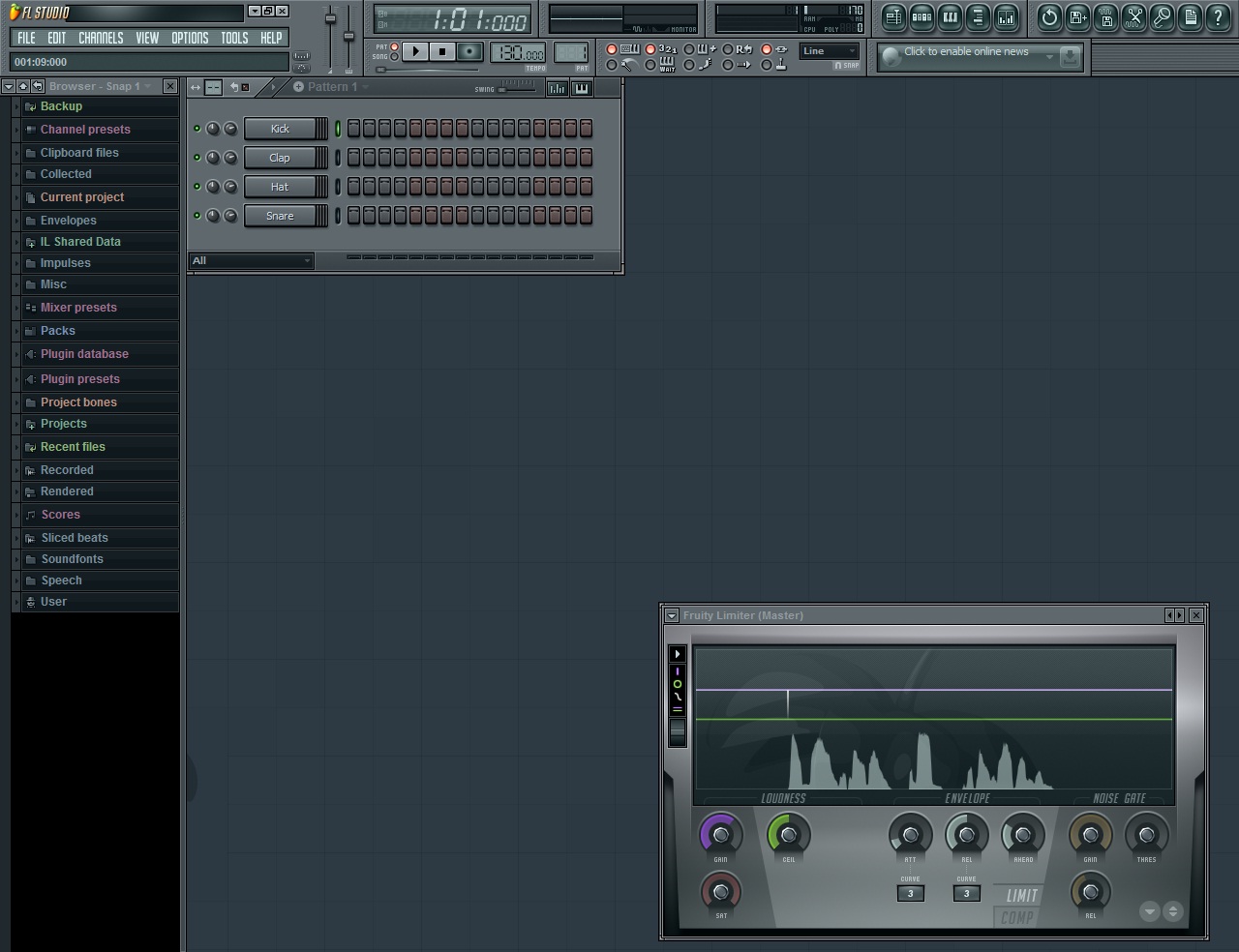Stop playback with the Stop button
Image resolution: width=1239 pixels, height=952 pixels.
point(442,51)
